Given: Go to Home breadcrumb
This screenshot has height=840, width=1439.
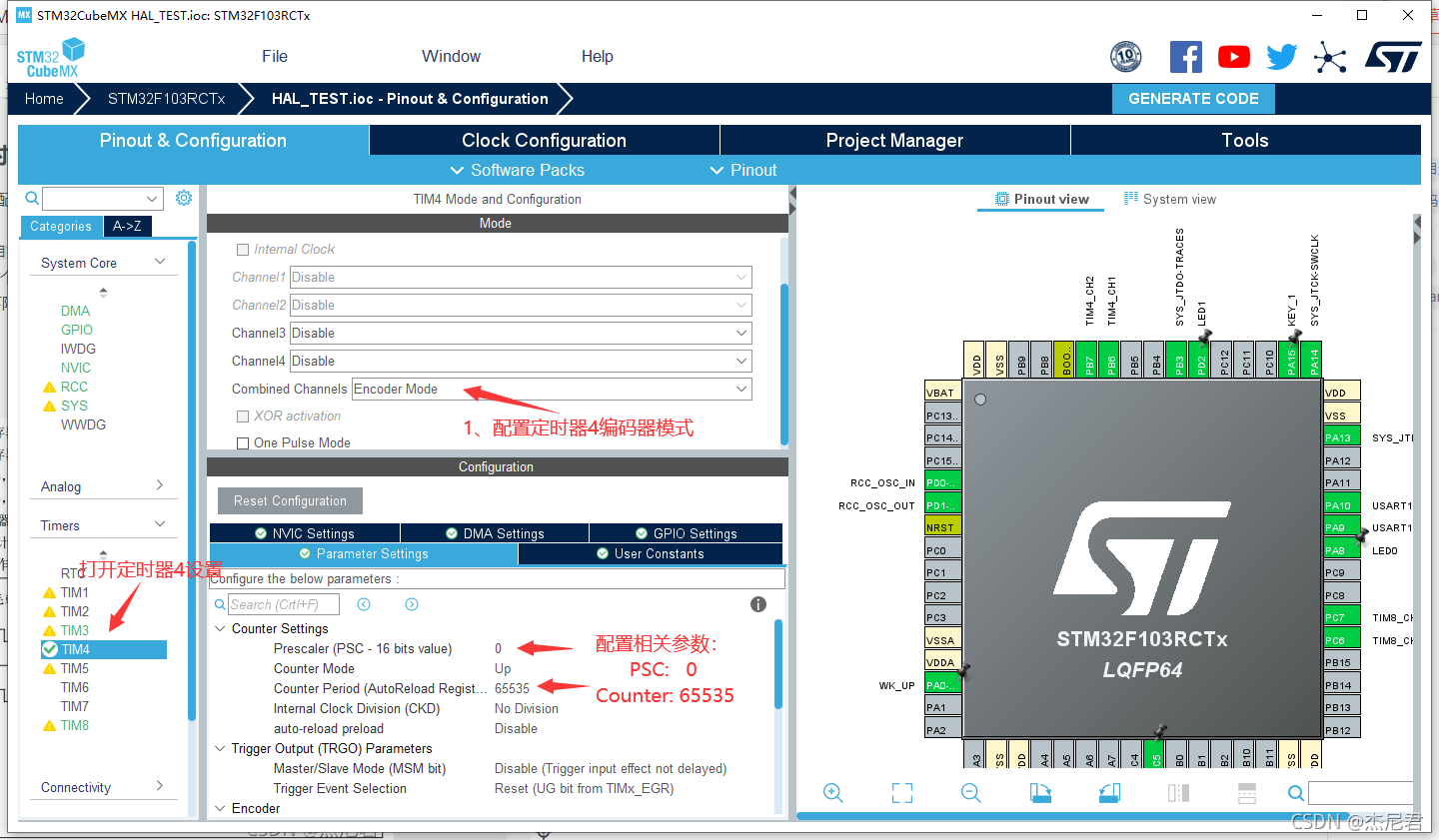Looking at the screenshot, I should coord(44,99).
